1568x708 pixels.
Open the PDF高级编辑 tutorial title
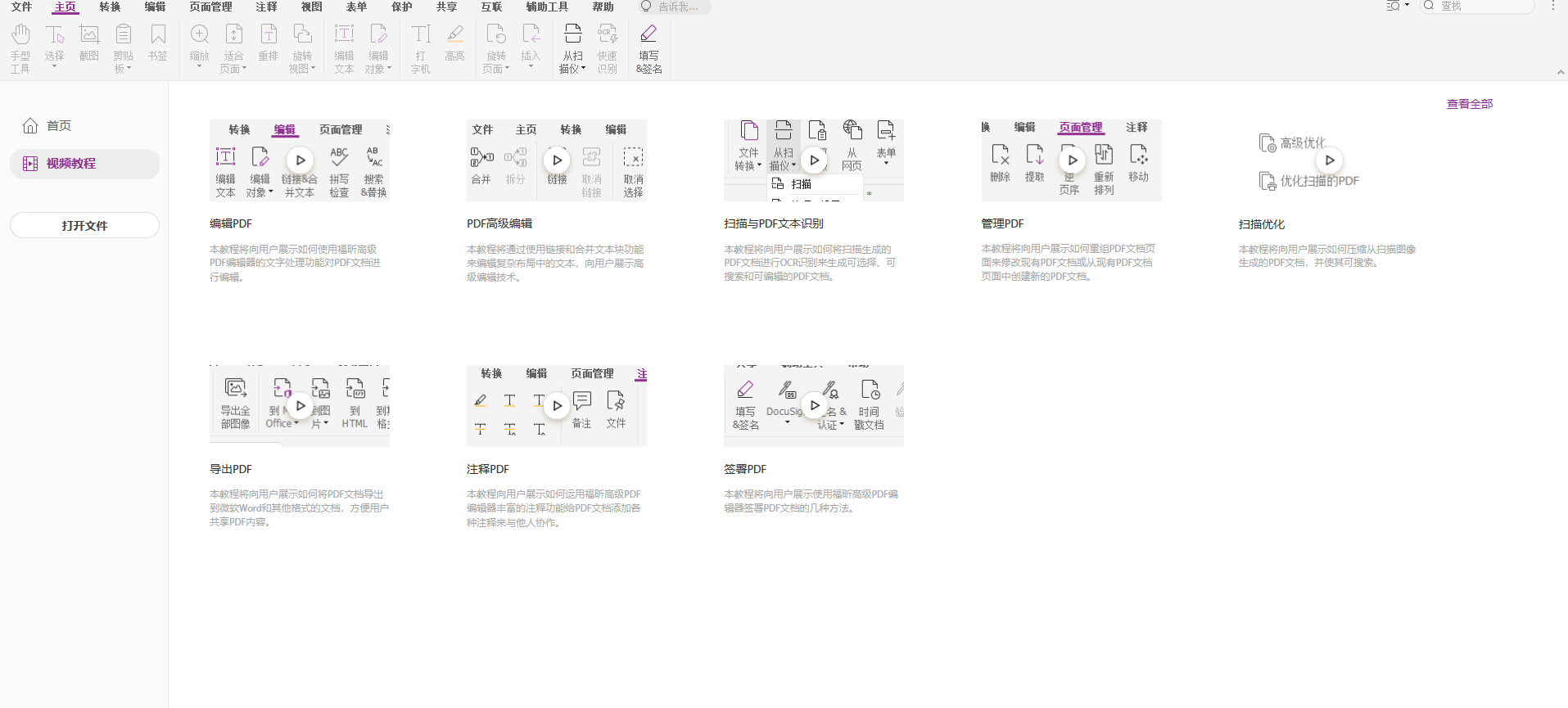pos(499,223)
